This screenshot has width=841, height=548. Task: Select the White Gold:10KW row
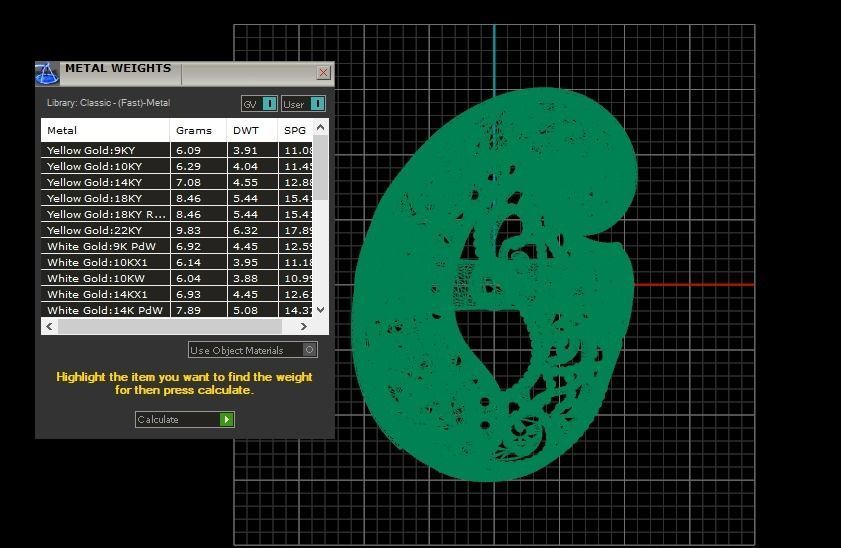tap(177, 278)
